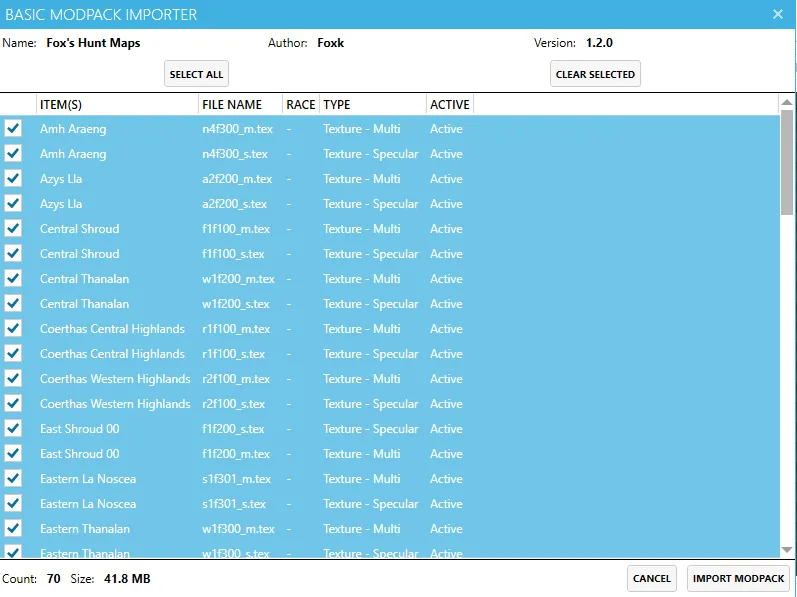797x597 pixels.
Task: Toggle the Coerthas Western Highlands r2f100_m.tex checkbox
Action: (x=13, y=379)
